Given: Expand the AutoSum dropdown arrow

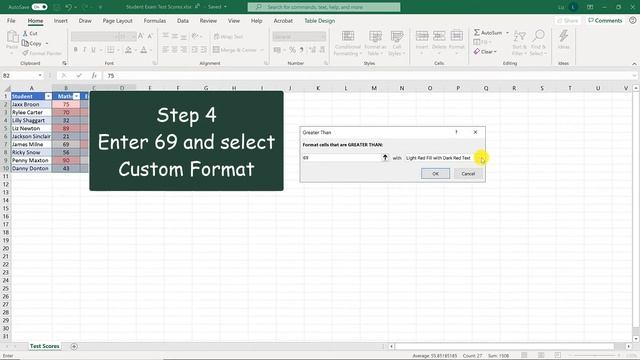Looking at the screenshot, I should (x=507, y=33).
